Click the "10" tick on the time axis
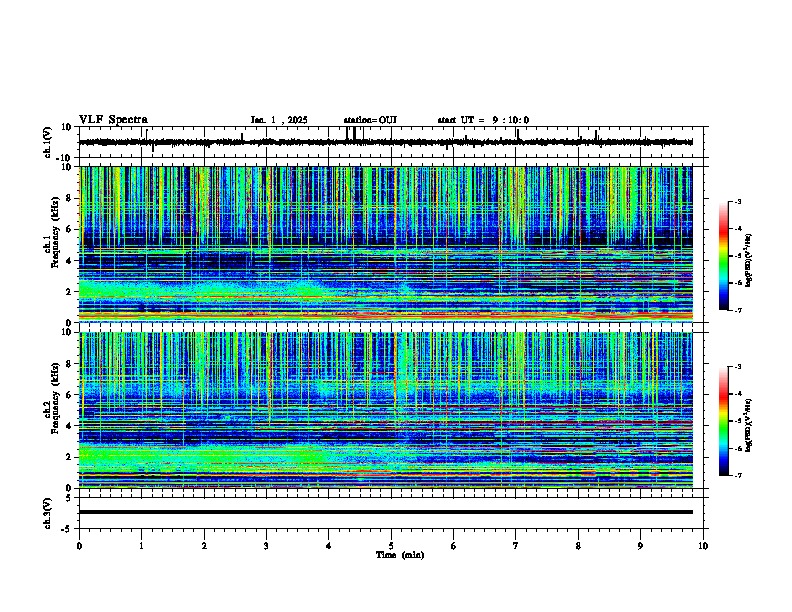 703,546
